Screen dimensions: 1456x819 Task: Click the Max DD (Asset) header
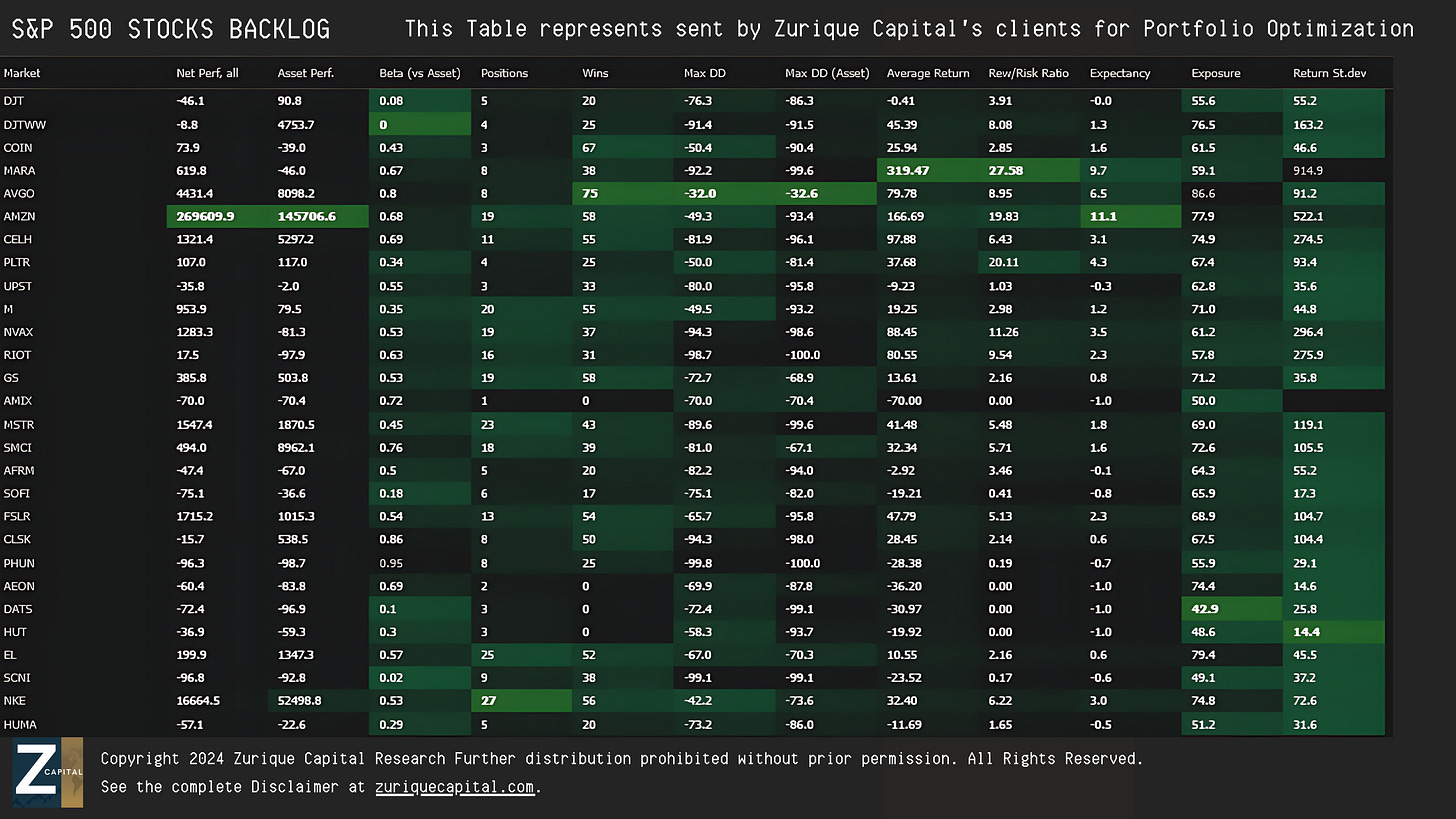(x=826, y=73)
